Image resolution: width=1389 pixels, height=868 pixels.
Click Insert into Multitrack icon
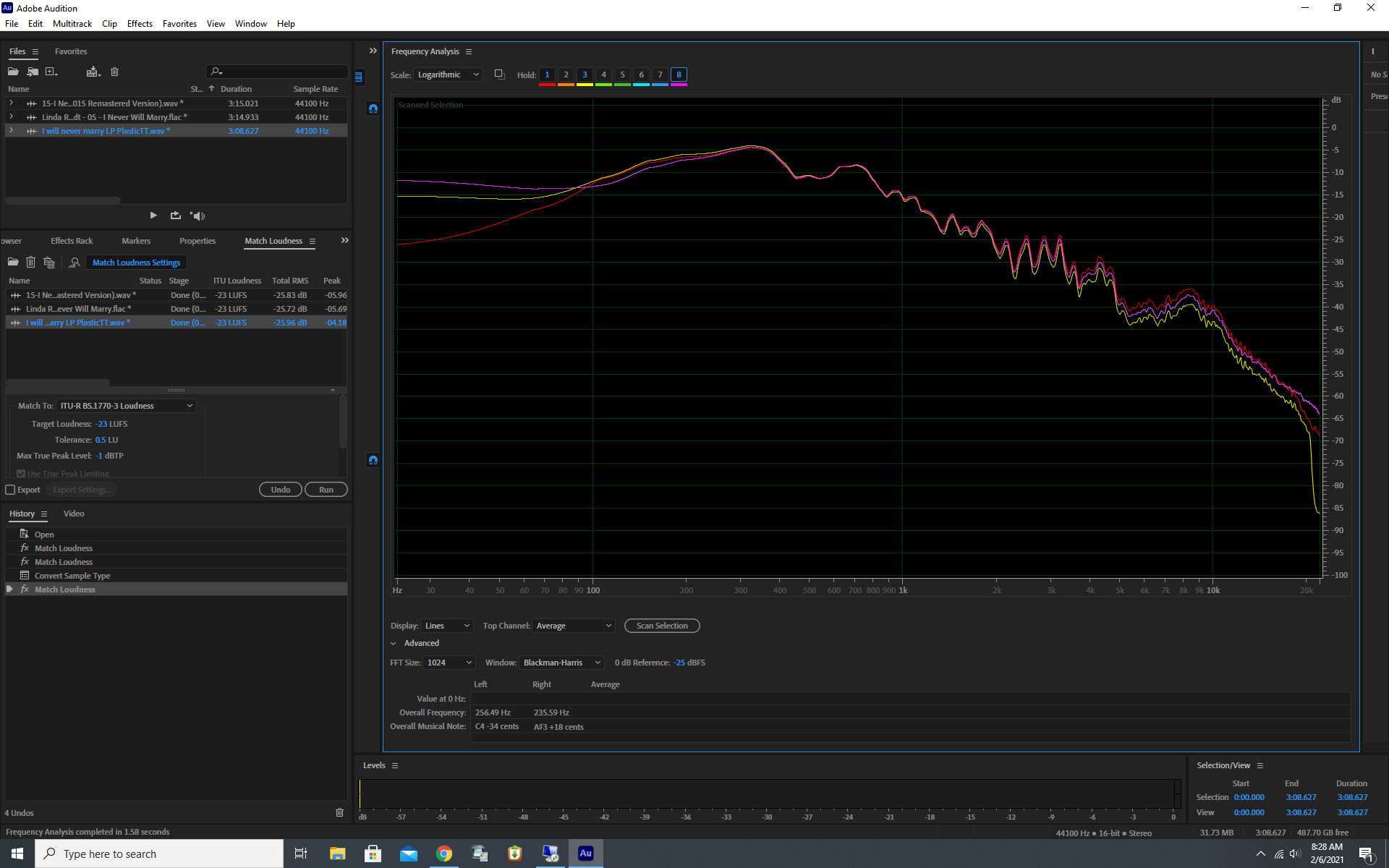pos(93,72)
